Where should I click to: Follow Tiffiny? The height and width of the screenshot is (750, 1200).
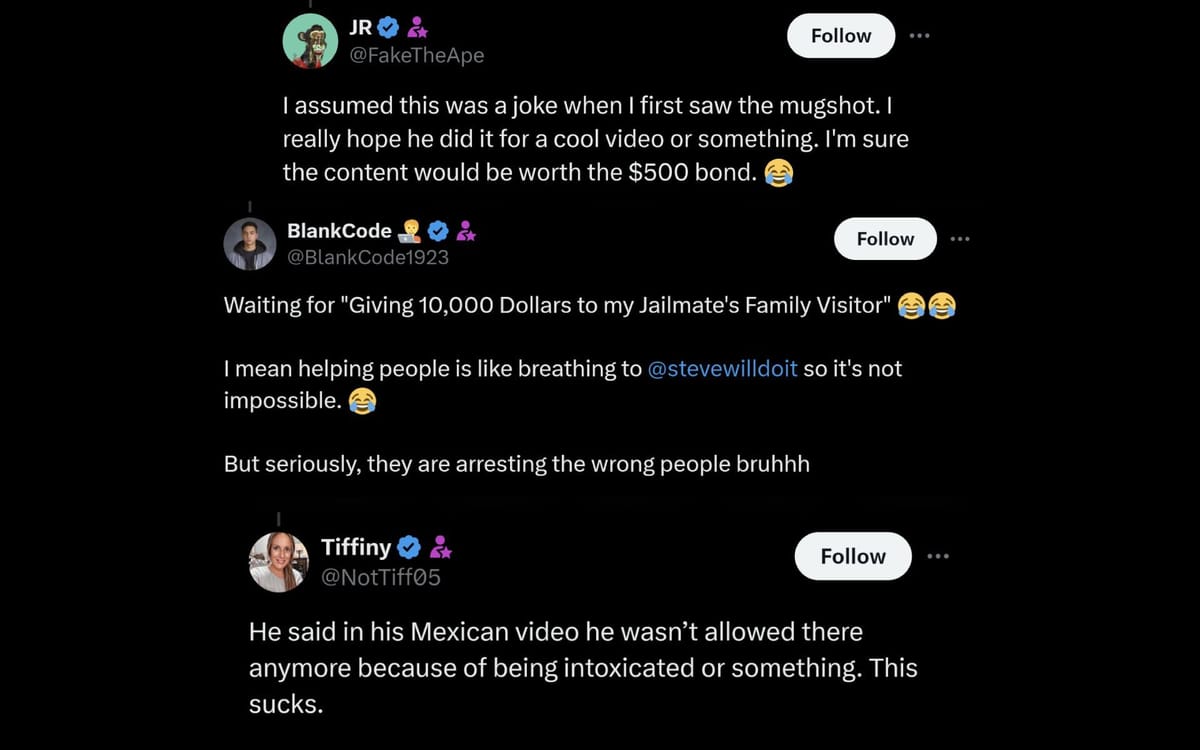click(x=852, y=556)
